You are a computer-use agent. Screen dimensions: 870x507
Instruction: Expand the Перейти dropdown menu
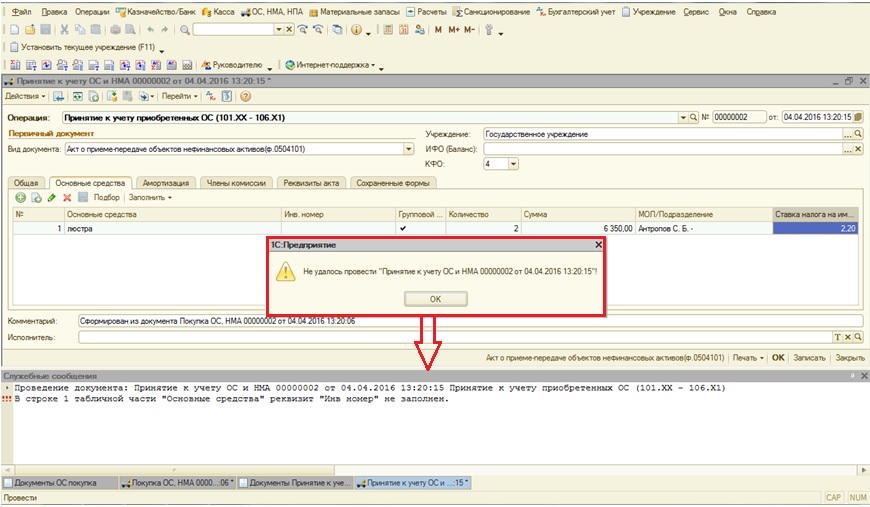point(179,96)
